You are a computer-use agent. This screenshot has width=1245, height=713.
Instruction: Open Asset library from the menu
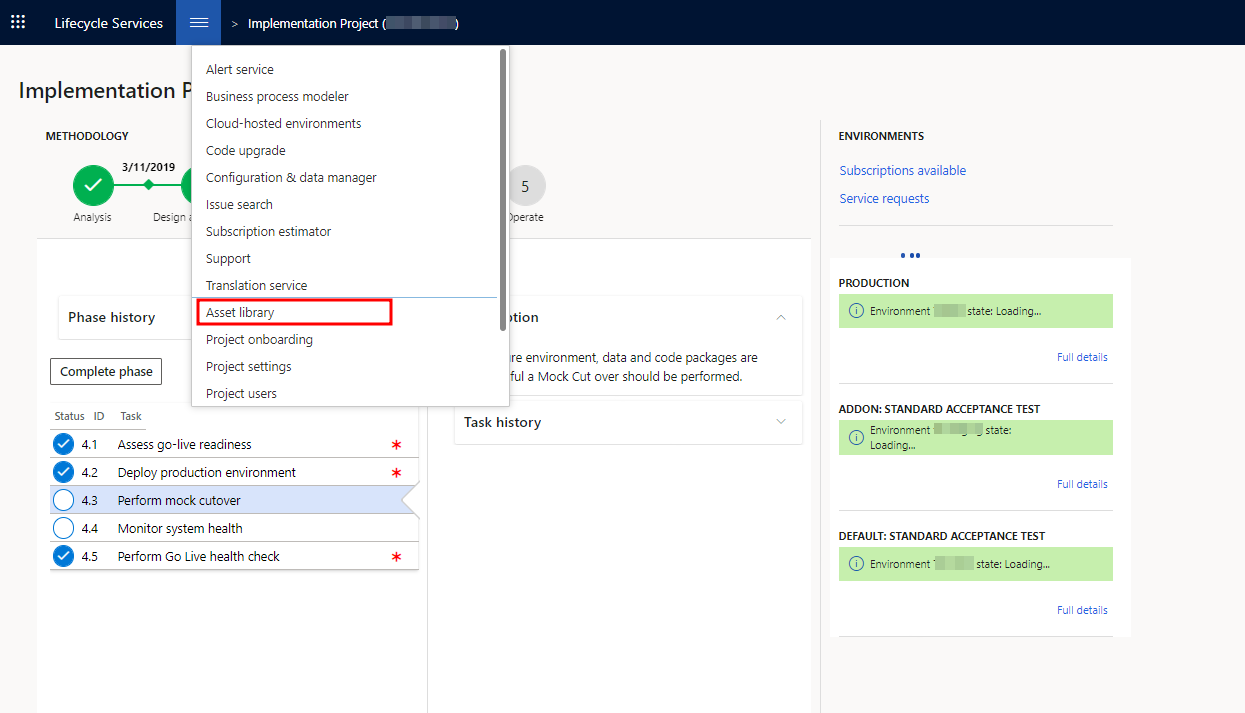point(240,313)
